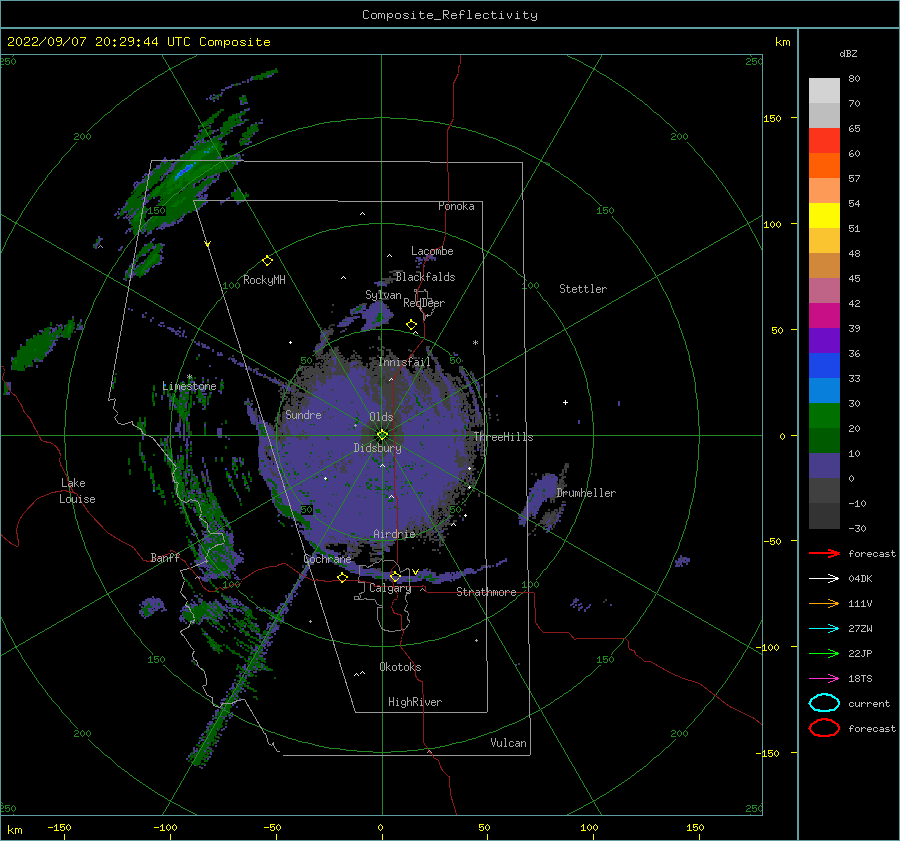Click the RedDeer city label
900x841 pixels.
click(424, 303)
